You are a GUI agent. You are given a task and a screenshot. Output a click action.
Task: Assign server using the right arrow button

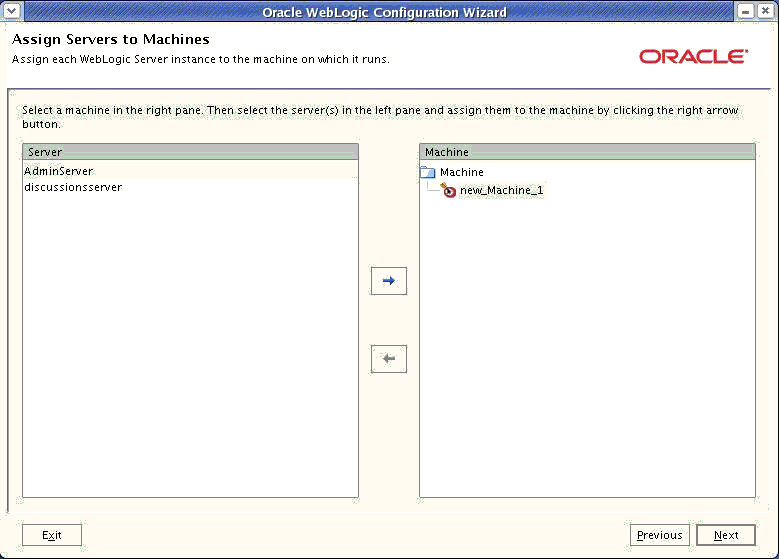pyautogui.click(x=389, y=281)
